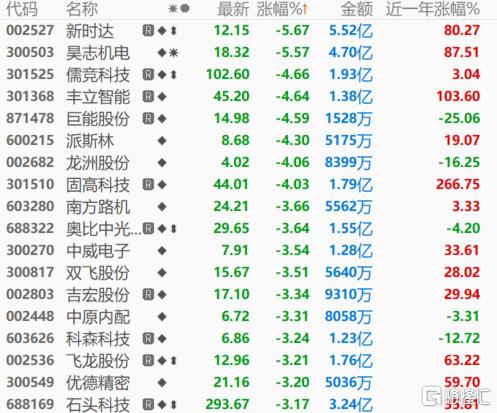Sort by the 近一年涨幅% column header
The height and width of the screenshot is (413, 497).
[x=433, y=9]
